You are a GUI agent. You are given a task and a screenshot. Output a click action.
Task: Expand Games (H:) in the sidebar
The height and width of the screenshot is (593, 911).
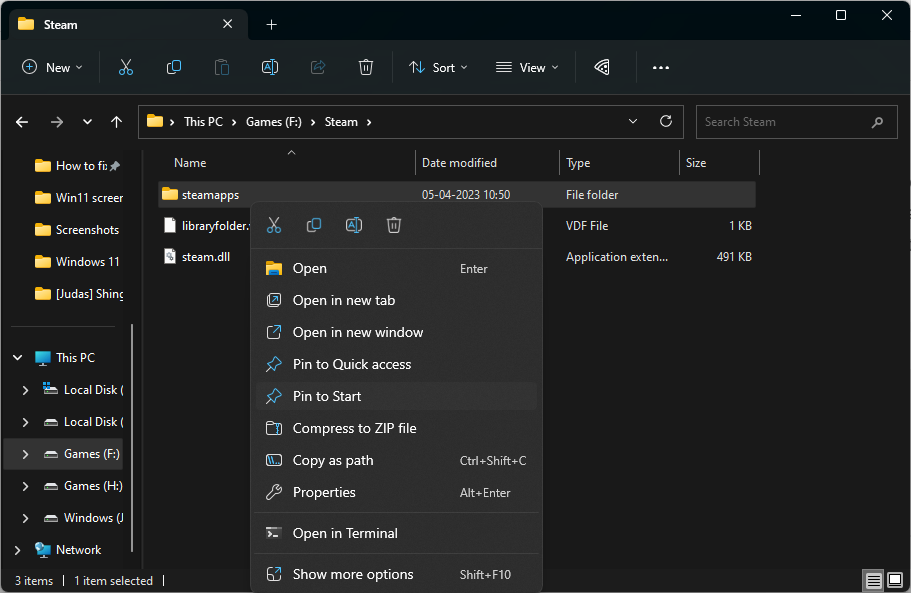click(24, 485)
